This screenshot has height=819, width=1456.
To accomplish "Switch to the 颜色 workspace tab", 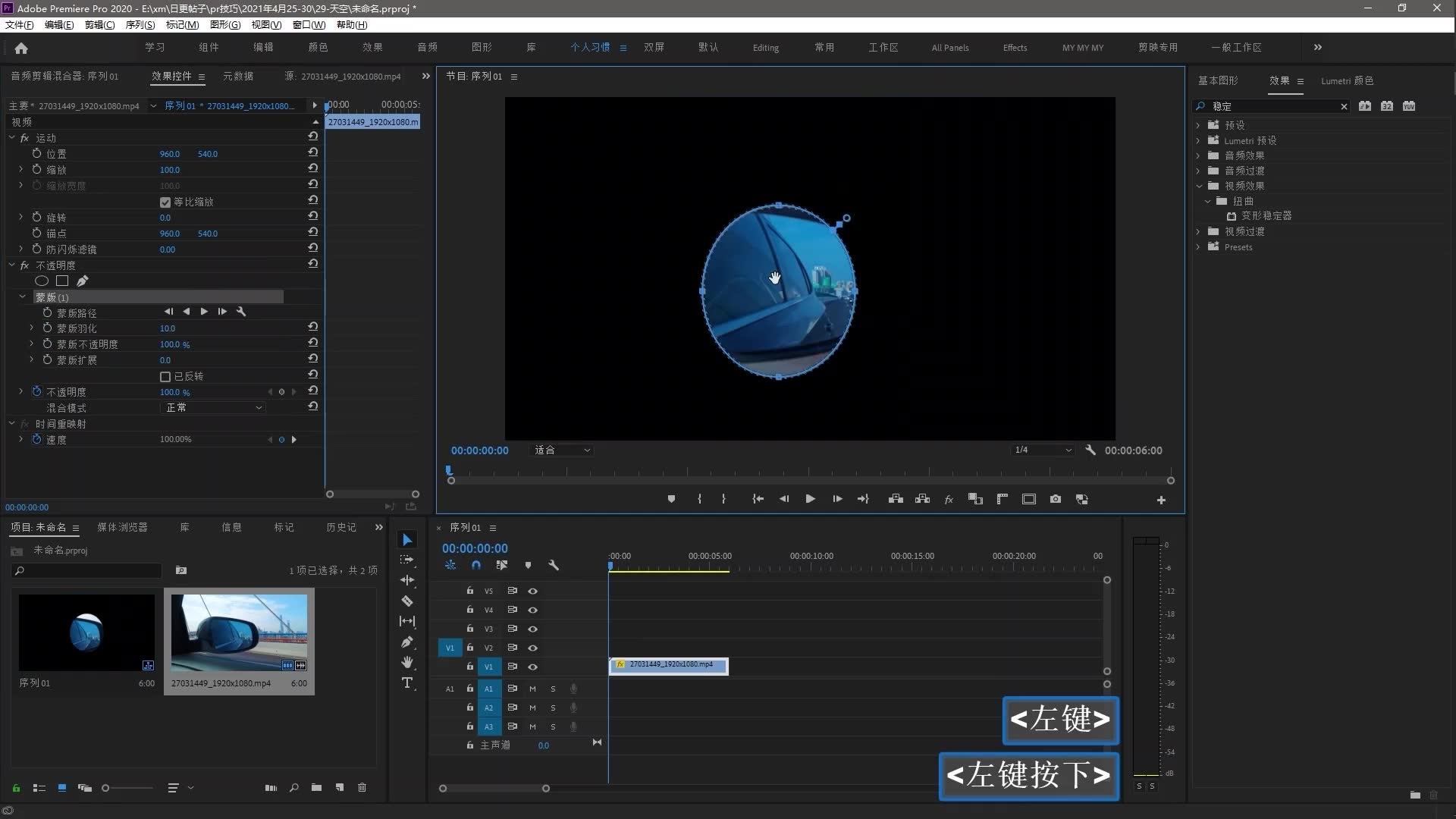I will pos(318,48).
